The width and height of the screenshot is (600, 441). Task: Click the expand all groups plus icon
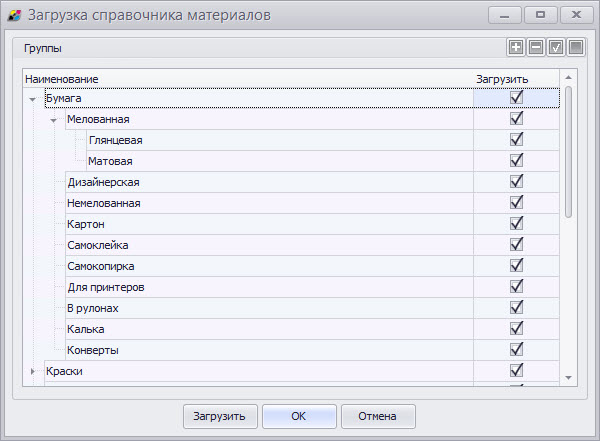pos(516,47)
